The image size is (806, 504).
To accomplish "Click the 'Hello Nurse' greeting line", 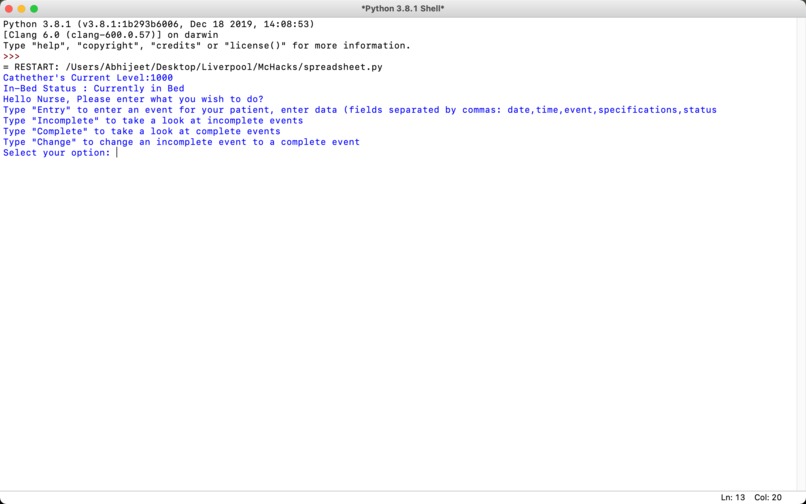I will point(133,99).
